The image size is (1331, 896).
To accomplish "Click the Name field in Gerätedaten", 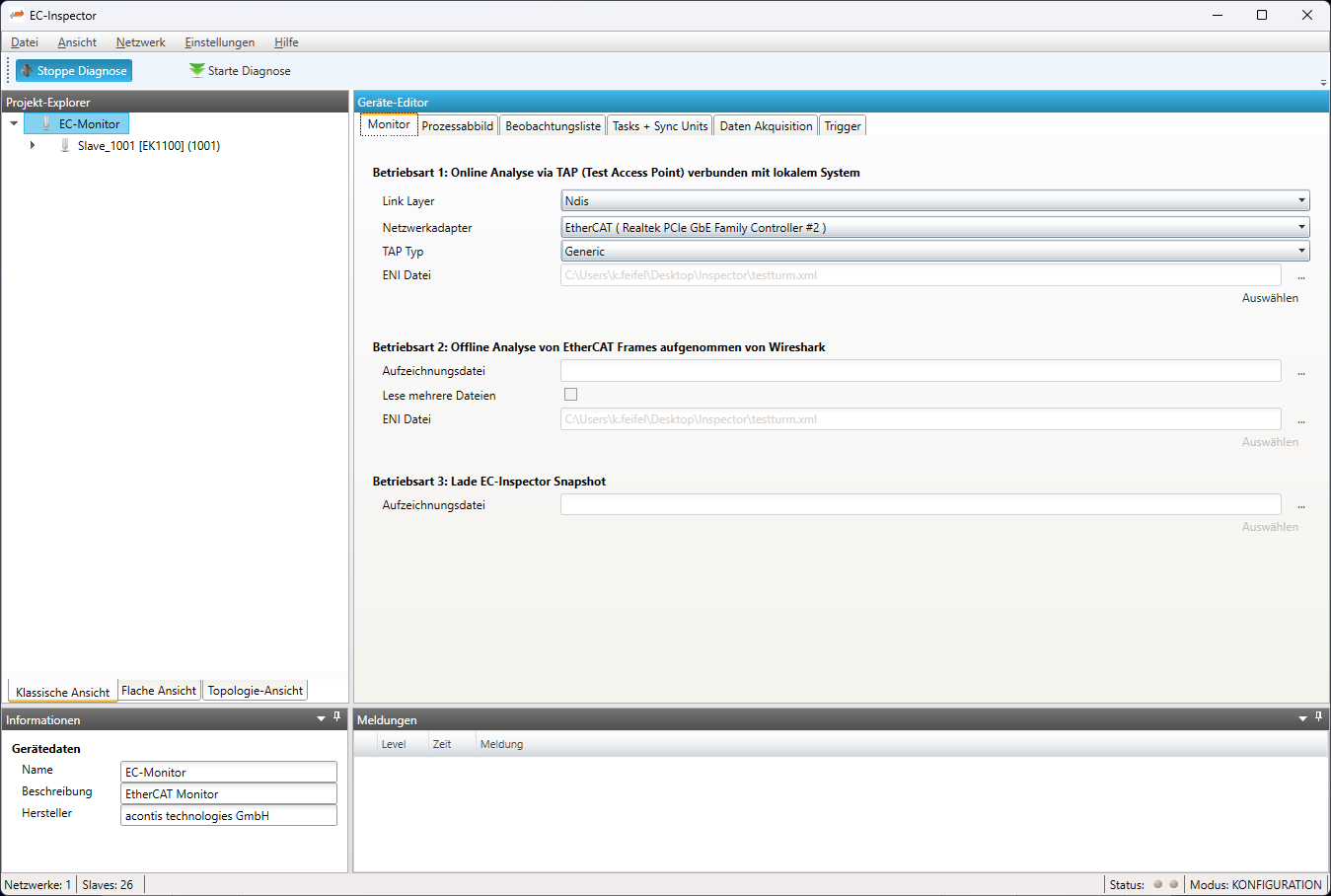I will point(228,773).
